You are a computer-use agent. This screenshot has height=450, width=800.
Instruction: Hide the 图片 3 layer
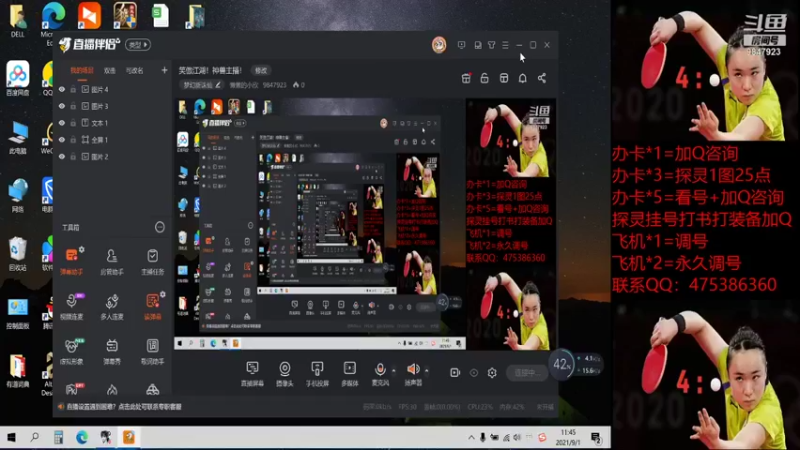62,106
